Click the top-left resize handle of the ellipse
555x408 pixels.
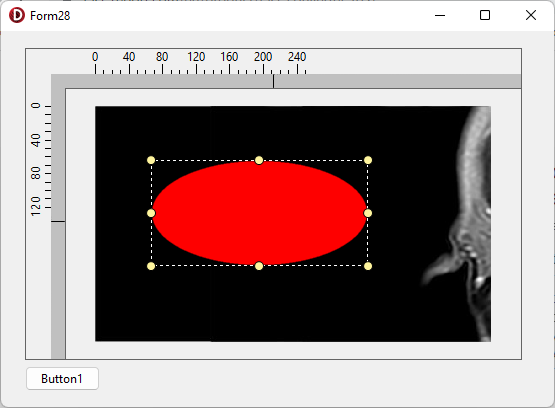[151, 160]
